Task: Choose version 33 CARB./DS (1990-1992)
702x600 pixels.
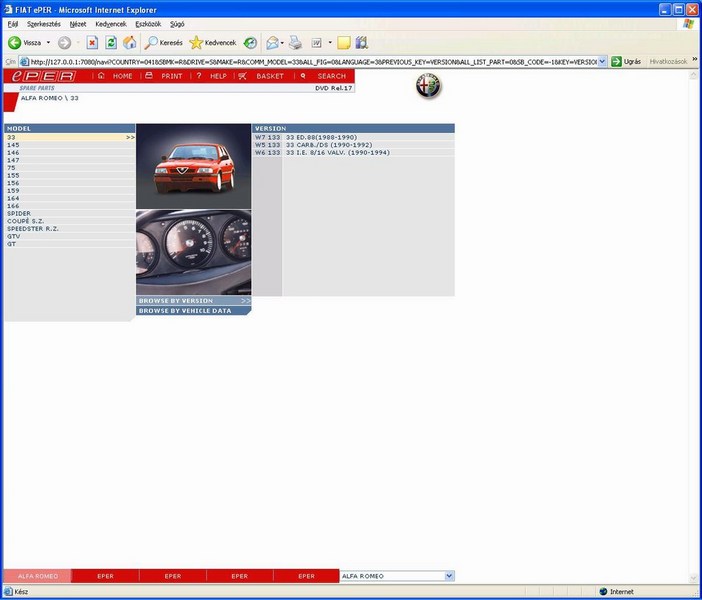Action: tap(353, 145)
